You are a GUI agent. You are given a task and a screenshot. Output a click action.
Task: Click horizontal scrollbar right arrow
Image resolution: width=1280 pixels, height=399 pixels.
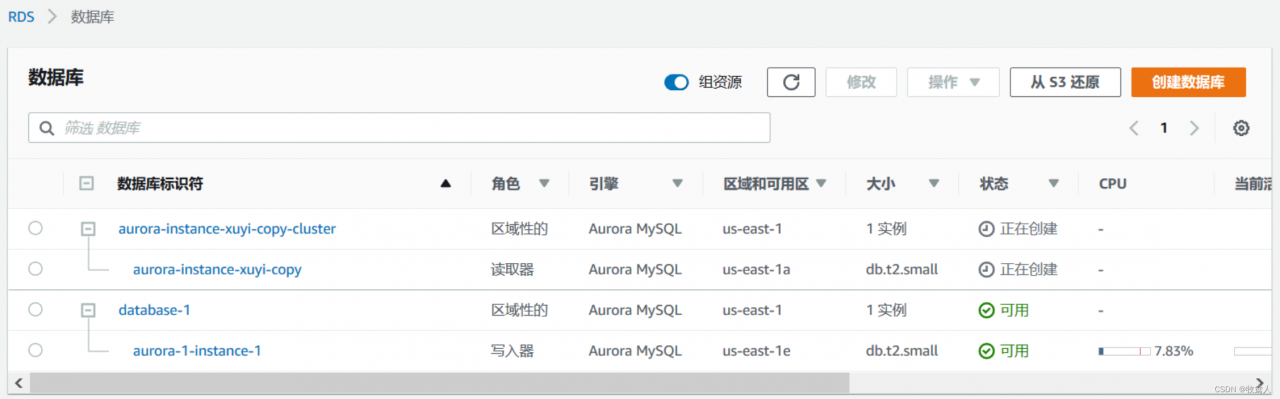1262,383
